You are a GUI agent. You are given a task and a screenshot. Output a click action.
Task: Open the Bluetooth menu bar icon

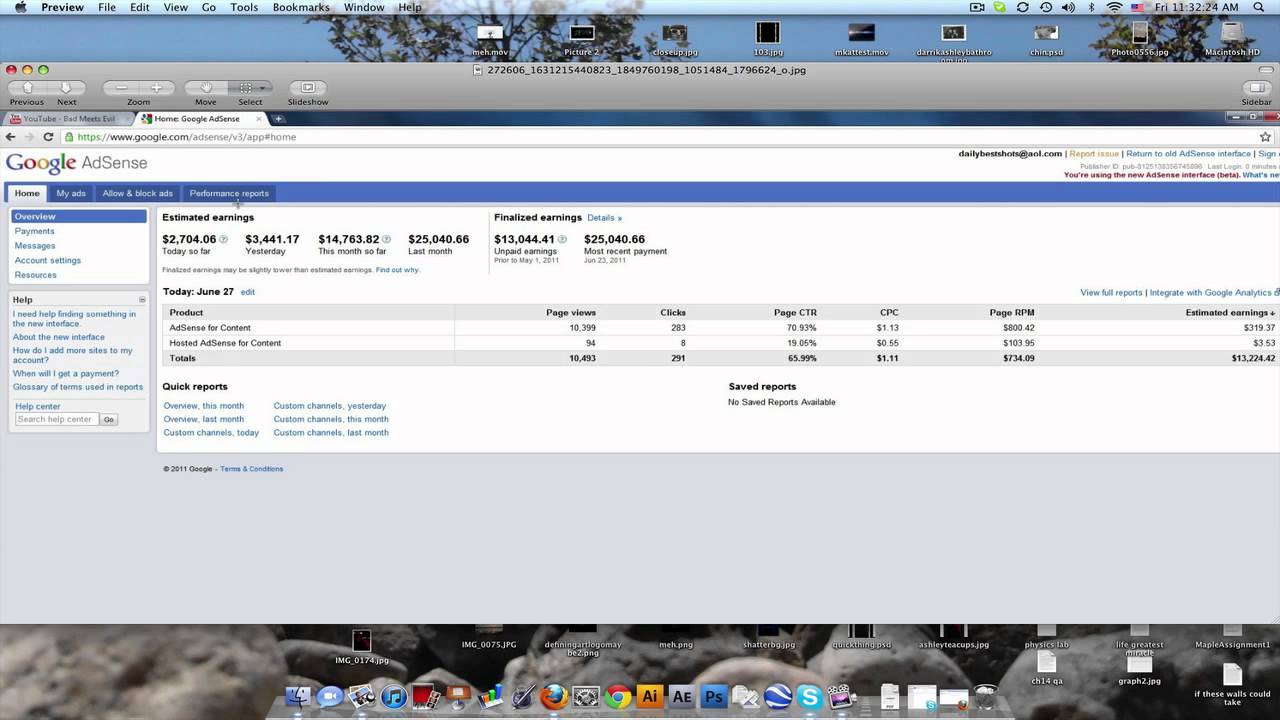[1090, 7]
